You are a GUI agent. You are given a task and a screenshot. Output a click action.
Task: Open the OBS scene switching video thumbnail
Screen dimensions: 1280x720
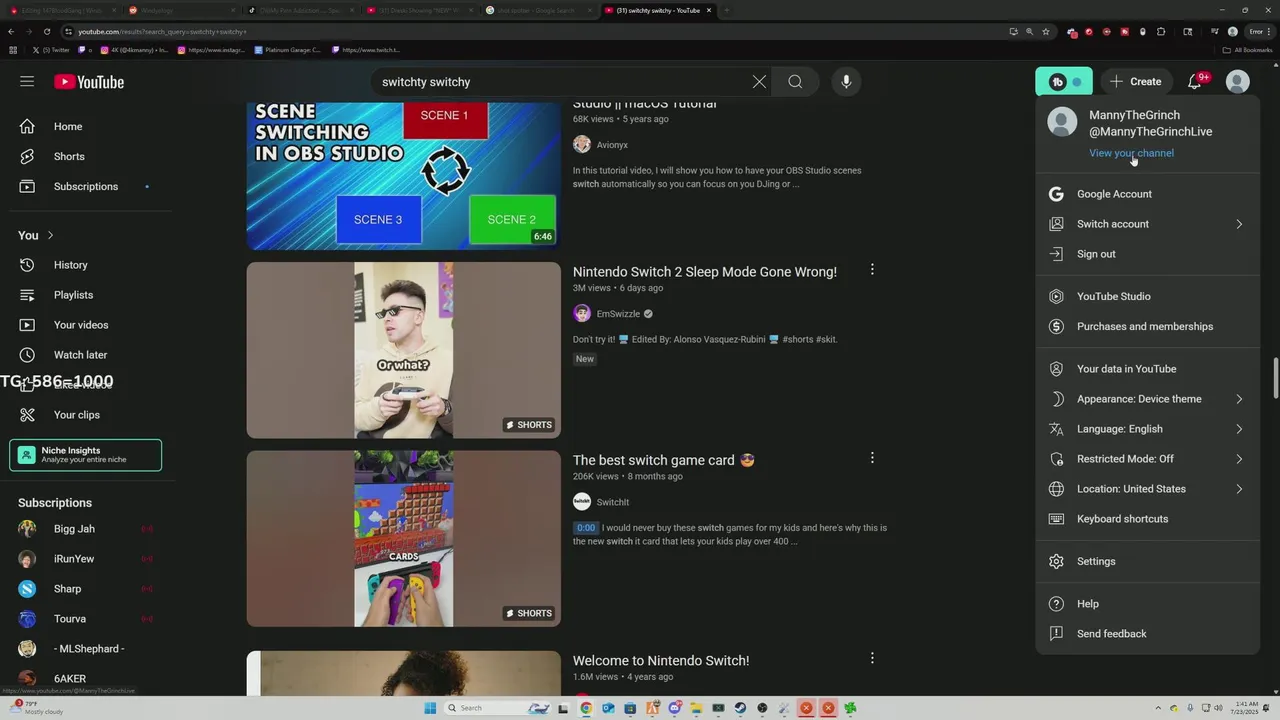pyautogui.click(x=404, y=175)
